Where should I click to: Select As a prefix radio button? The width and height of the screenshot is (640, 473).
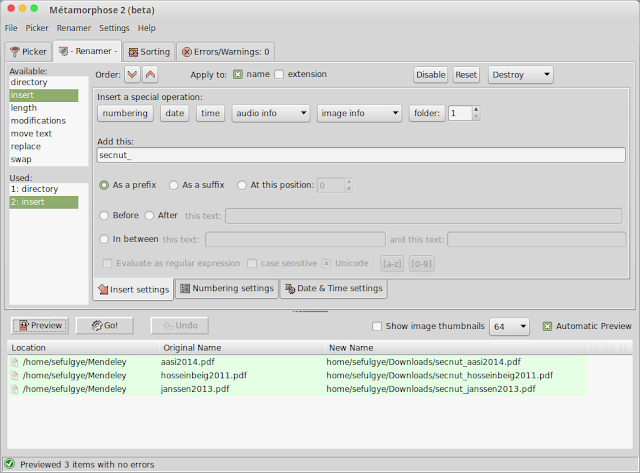click(x=104, y=185)
